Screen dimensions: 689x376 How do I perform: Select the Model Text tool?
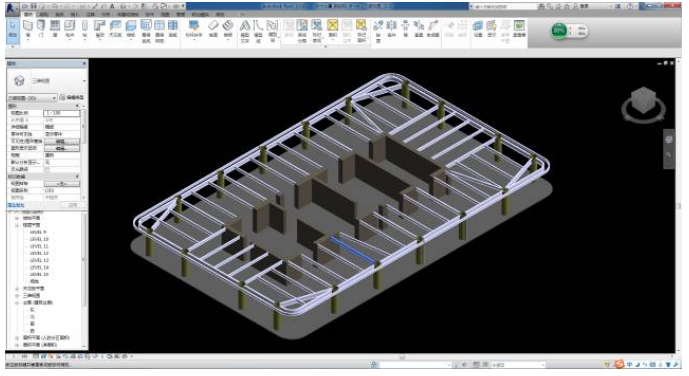(x=245, y=31)
